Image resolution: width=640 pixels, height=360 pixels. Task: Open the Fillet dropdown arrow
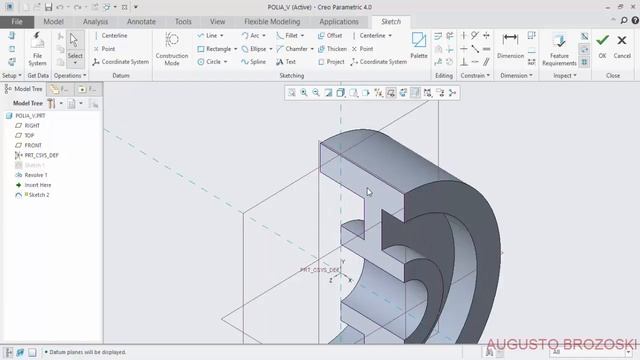(x=302, y=36)
